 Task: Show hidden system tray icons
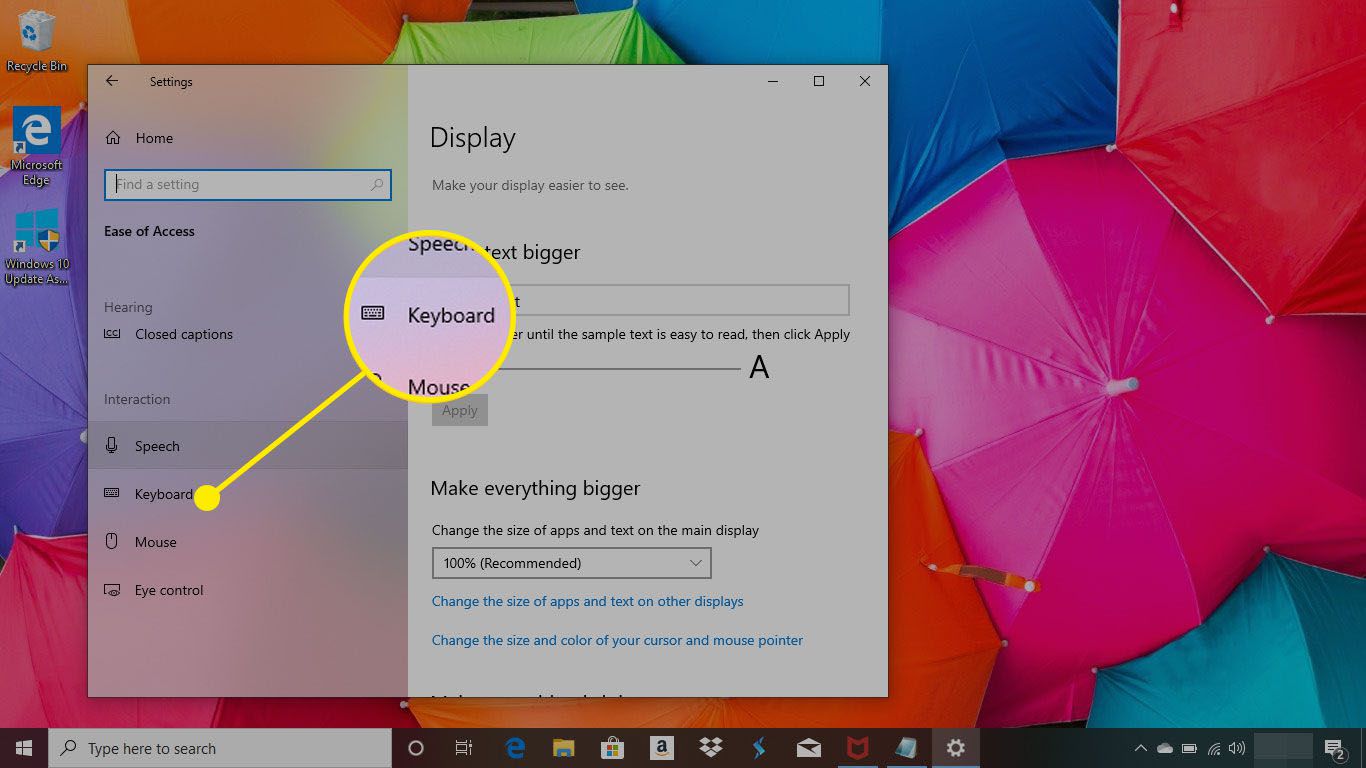pyautogui.click(x=1141, y=748)
